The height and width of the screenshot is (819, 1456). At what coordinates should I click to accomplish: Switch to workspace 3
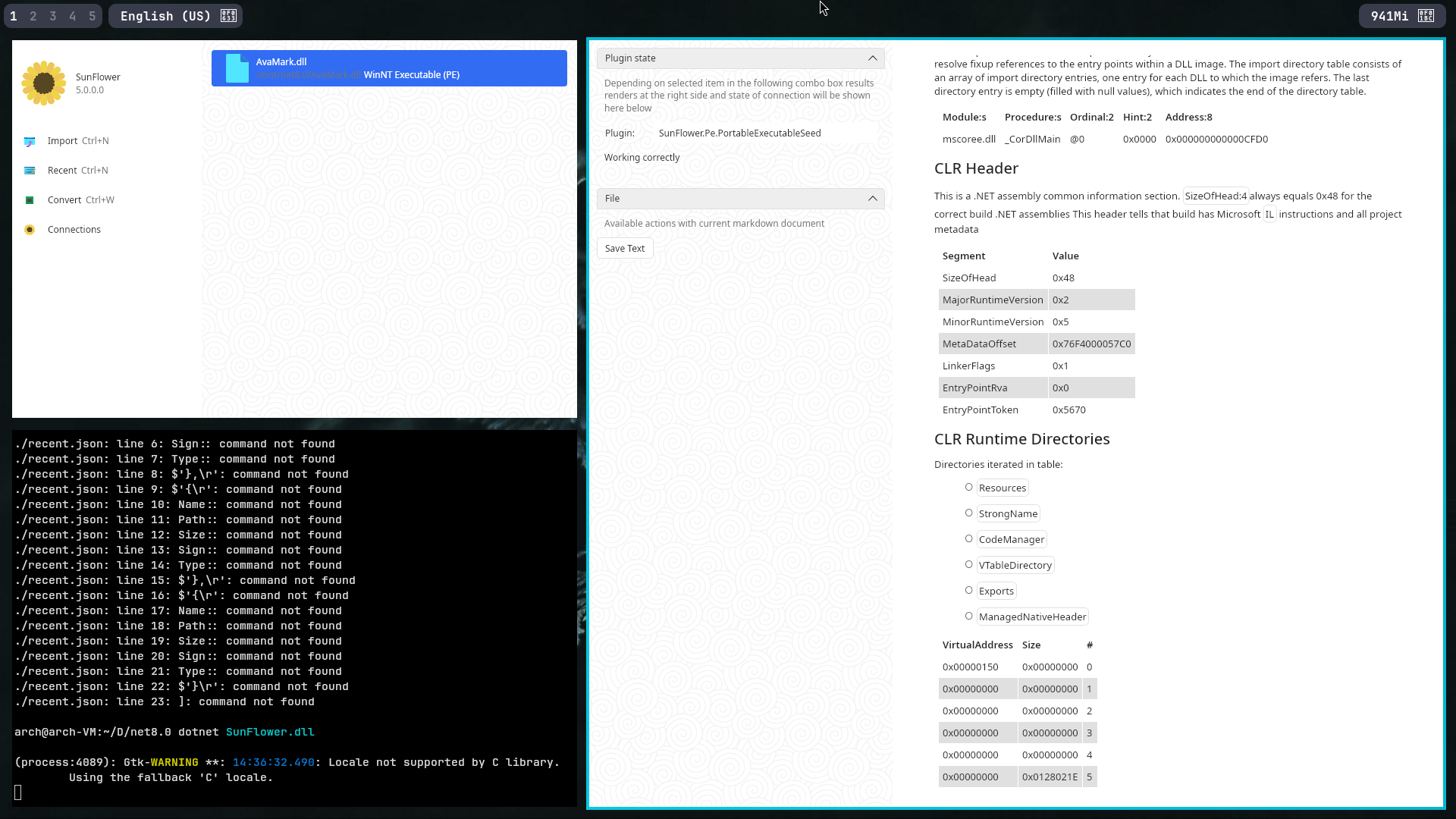pos(53,16)
